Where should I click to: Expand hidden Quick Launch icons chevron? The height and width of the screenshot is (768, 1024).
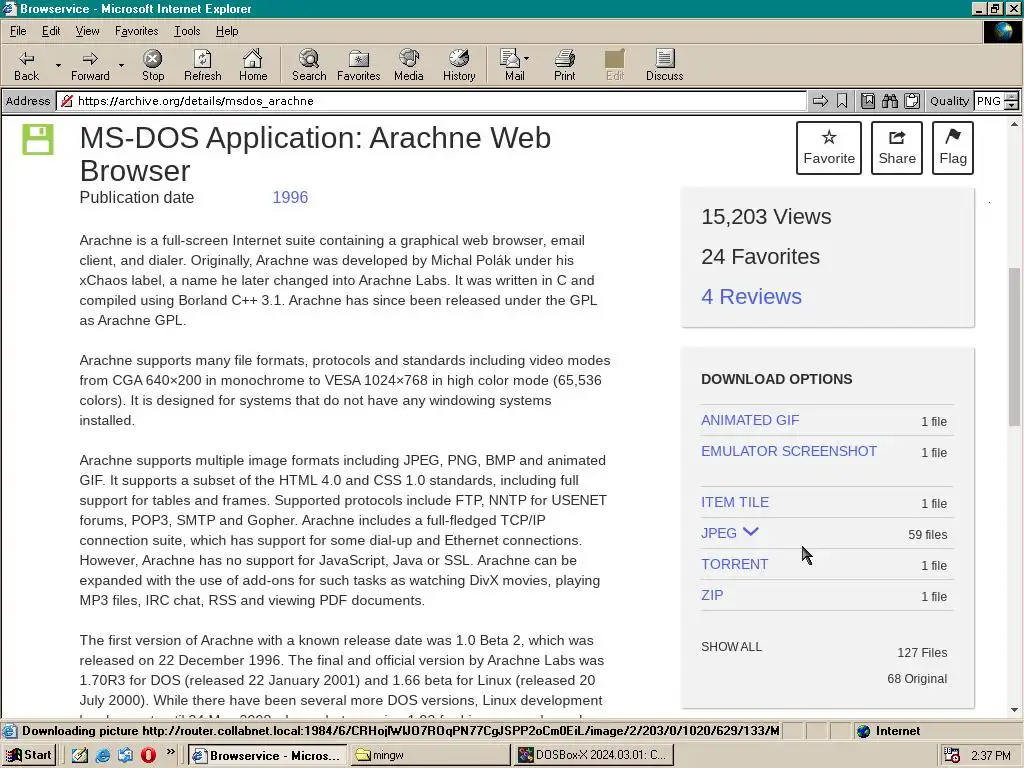pos(170,752)
